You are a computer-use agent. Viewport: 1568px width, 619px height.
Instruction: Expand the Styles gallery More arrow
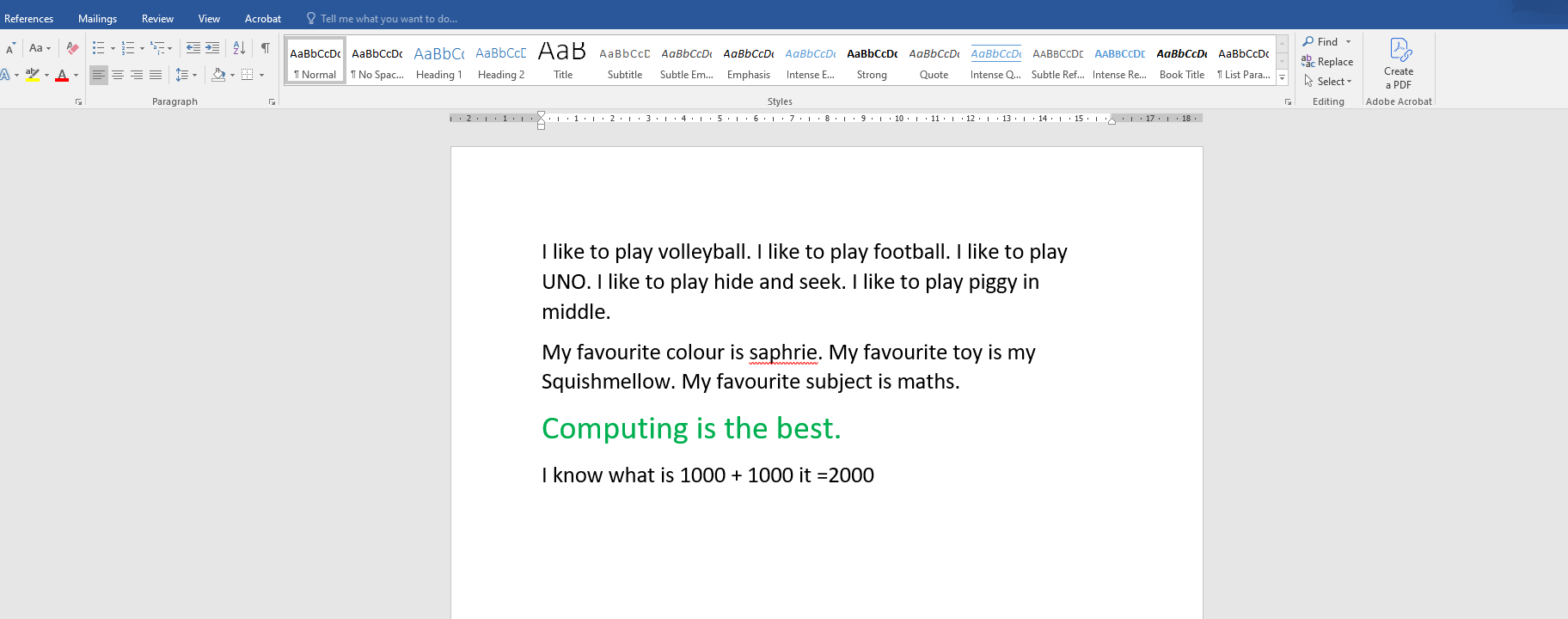[x=1282, y=77]
